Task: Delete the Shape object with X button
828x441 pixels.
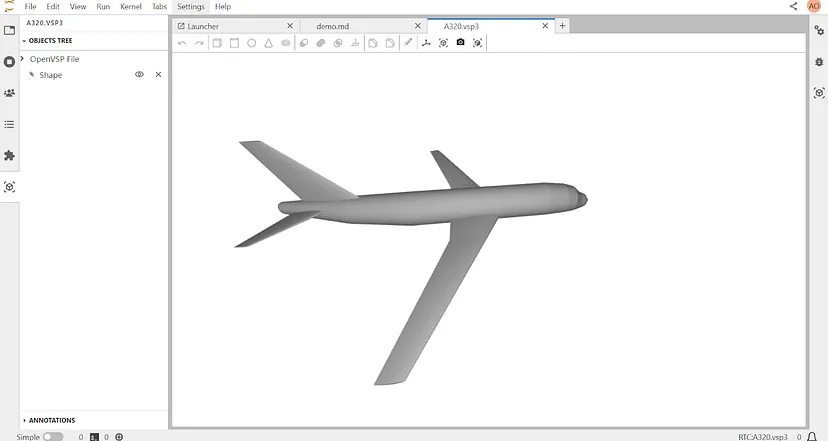Action: [158, 75]
